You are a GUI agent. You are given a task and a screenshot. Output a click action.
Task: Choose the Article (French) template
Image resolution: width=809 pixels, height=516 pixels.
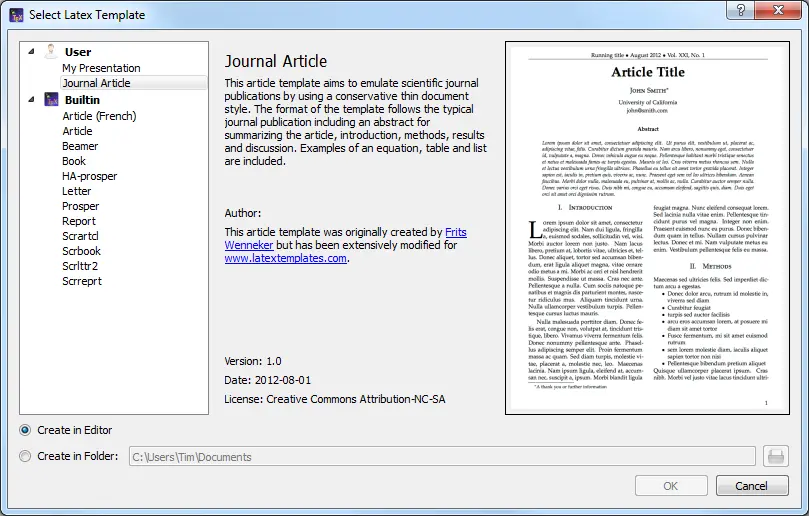[99, 116]
